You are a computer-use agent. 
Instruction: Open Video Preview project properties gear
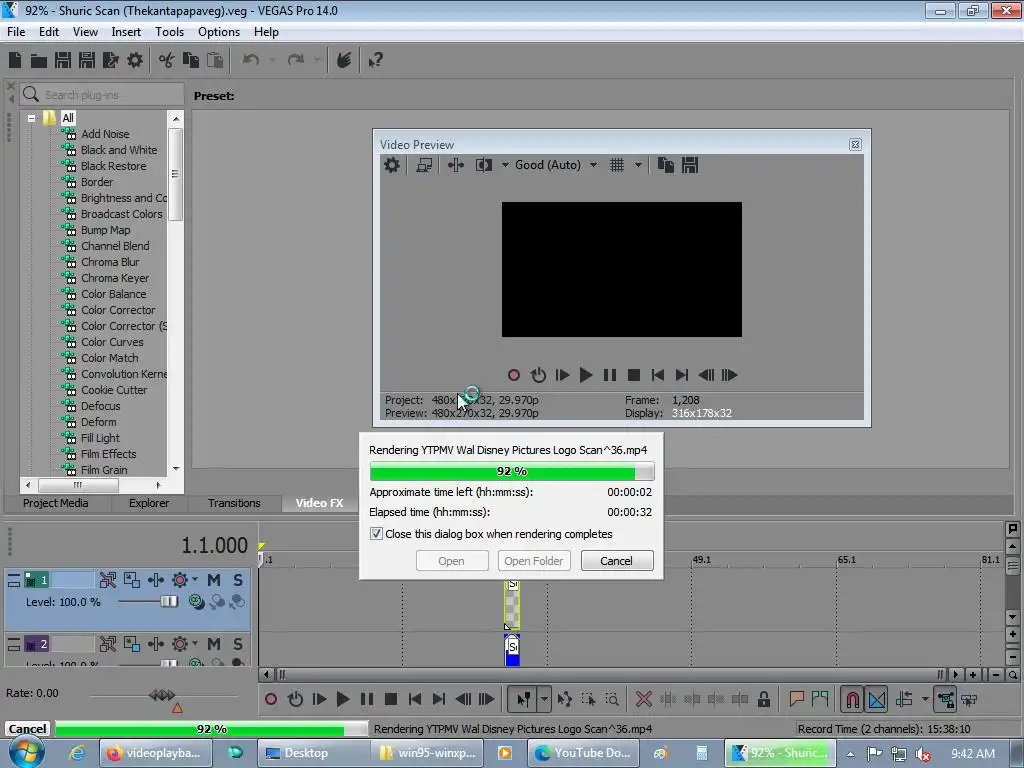391,165
